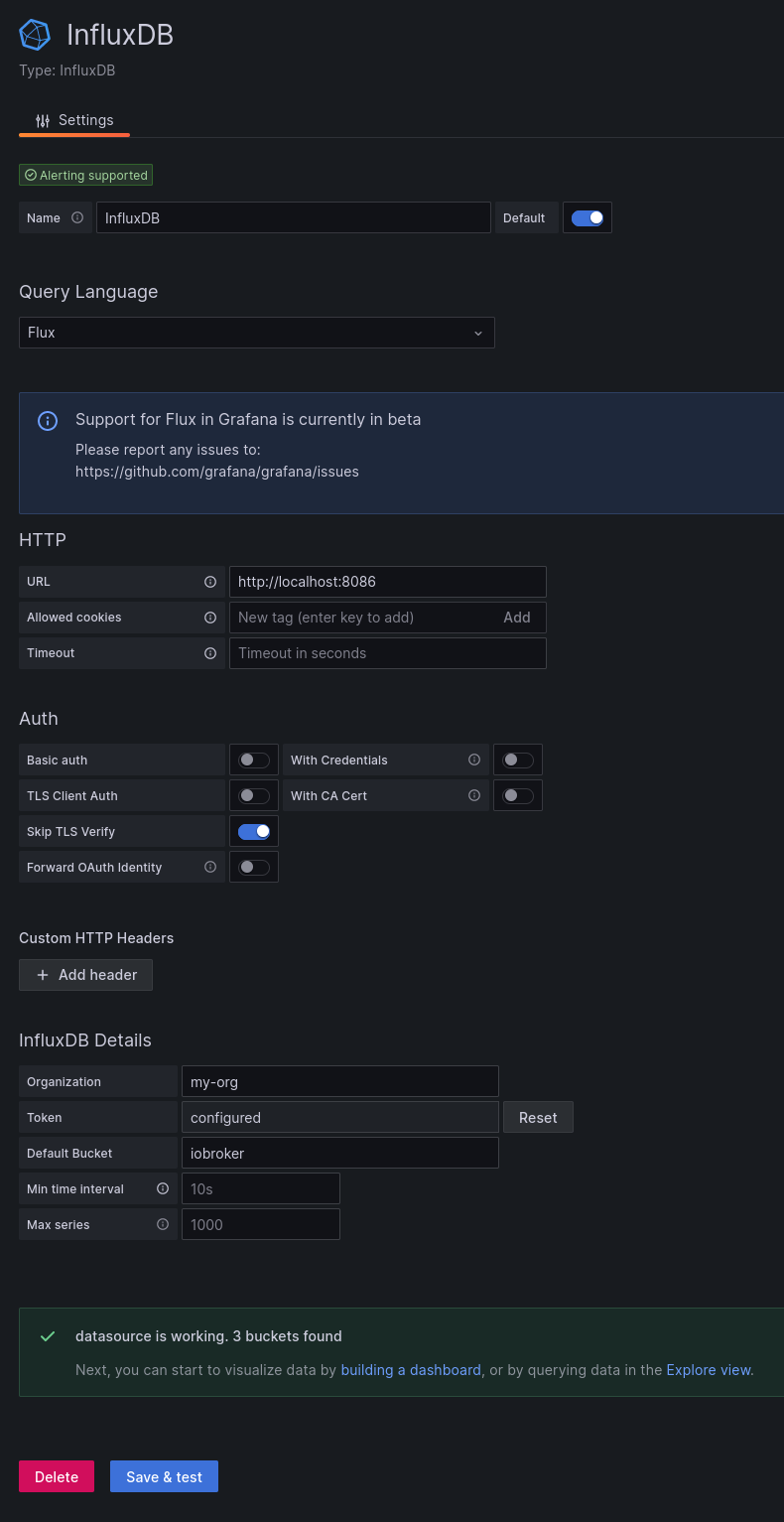The image size is (784, 1522).
Task: Click the Alerting supported badge
Action: (85, 175)
